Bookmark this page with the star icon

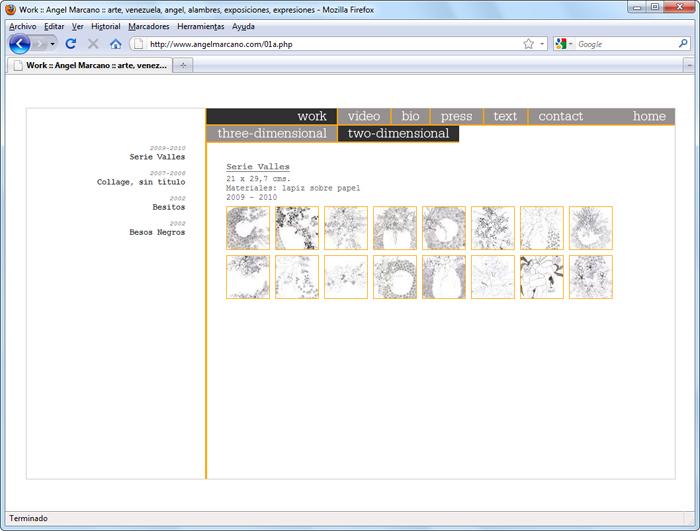pos(528,44)
